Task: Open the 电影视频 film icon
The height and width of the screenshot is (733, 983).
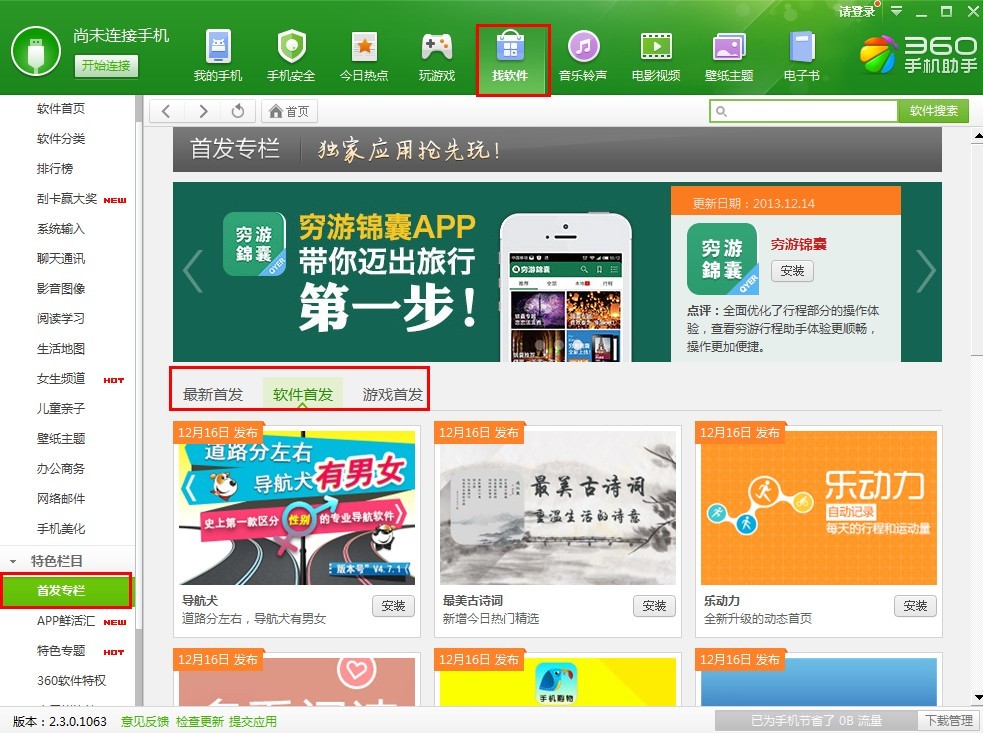Action: [x=656, y=47]
